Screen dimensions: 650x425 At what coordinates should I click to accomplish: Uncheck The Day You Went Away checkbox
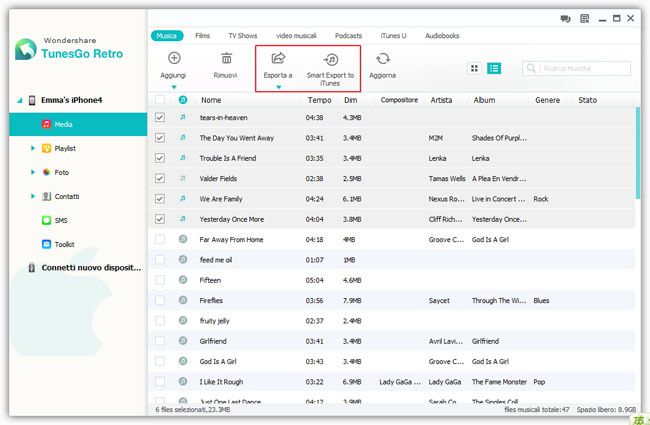[160, 138]
